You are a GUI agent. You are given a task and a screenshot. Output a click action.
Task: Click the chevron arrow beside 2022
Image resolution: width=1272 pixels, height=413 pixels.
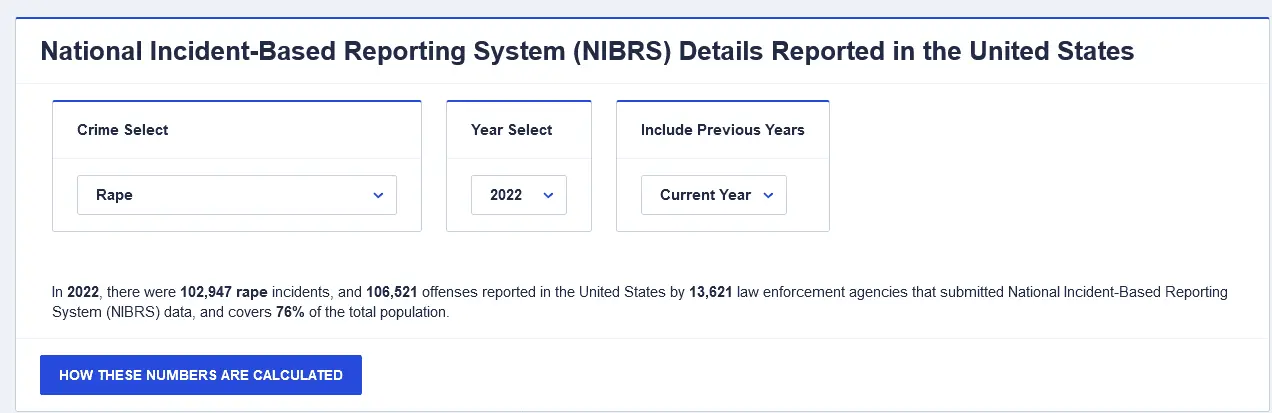(548, 195)
